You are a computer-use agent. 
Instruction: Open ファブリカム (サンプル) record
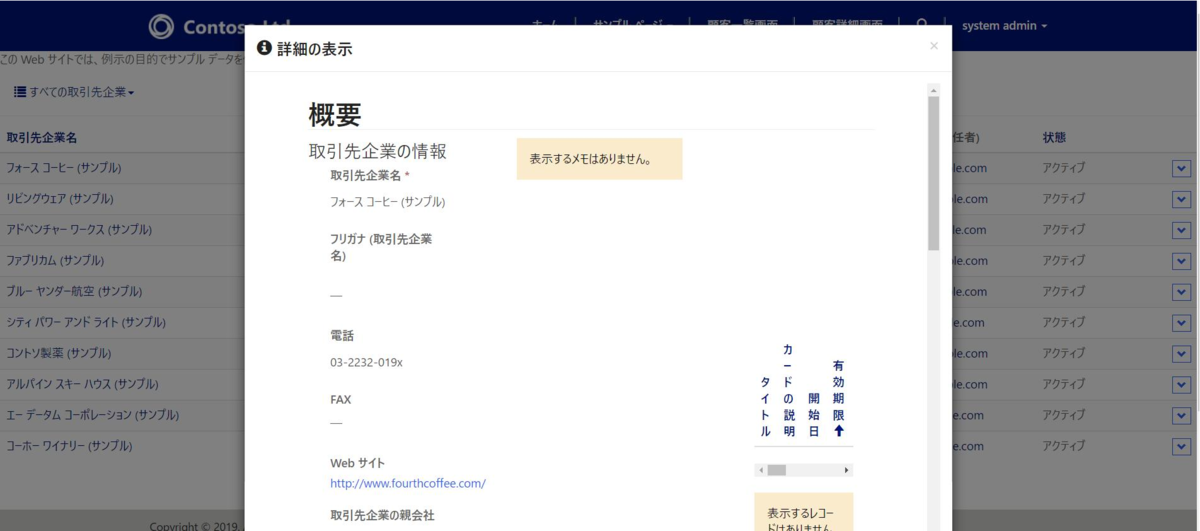(56, 261)
